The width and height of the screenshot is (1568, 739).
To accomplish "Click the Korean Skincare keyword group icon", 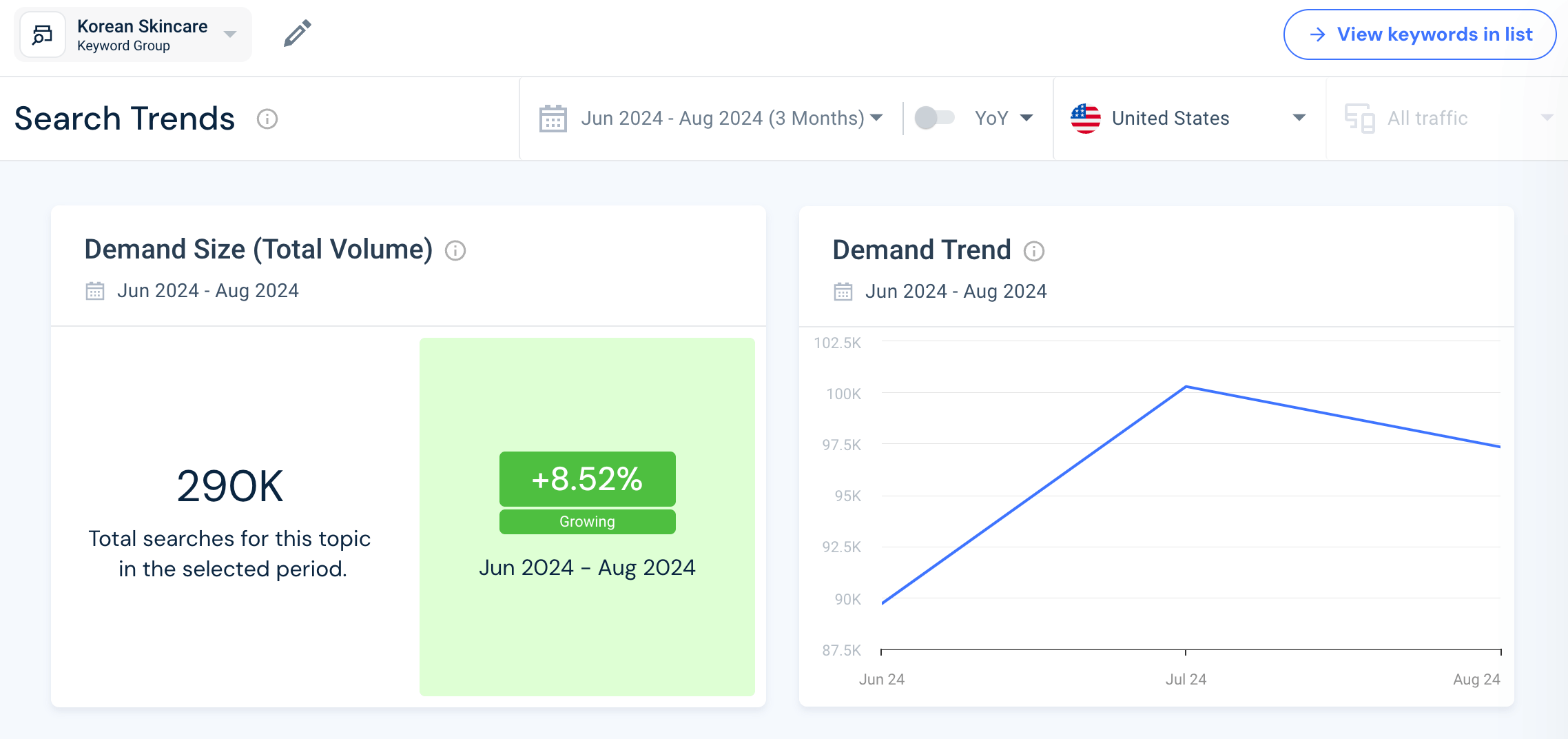I will coord(43,34).
